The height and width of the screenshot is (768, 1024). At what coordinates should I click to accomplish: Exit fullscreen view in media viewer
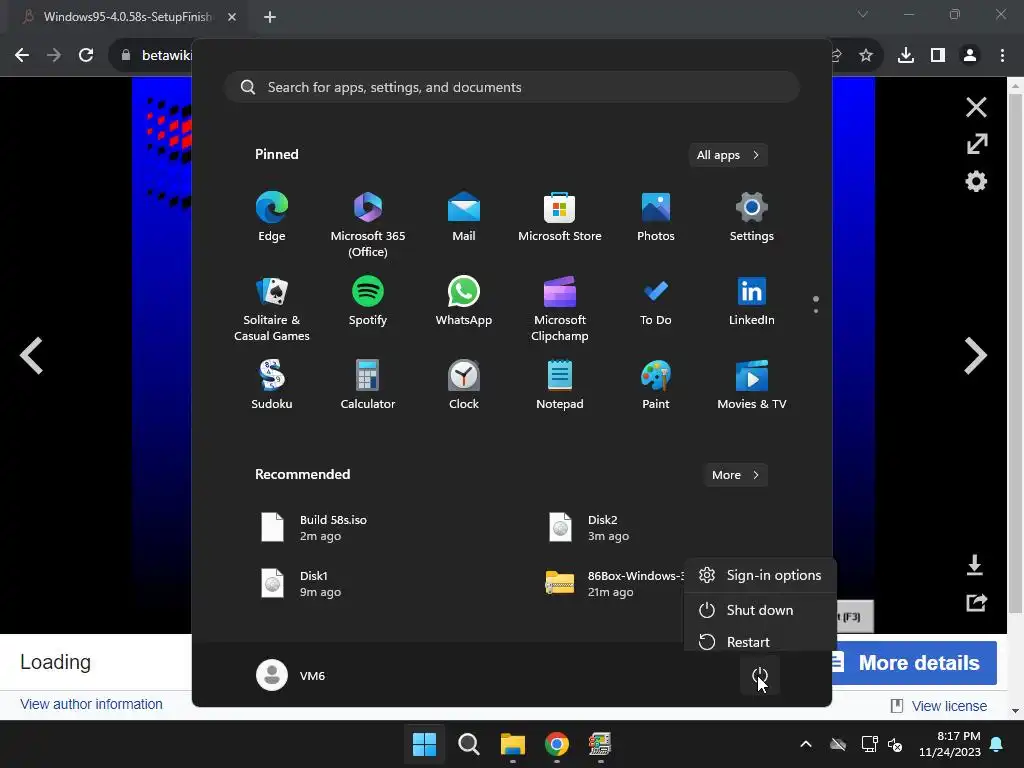[976, 144]
